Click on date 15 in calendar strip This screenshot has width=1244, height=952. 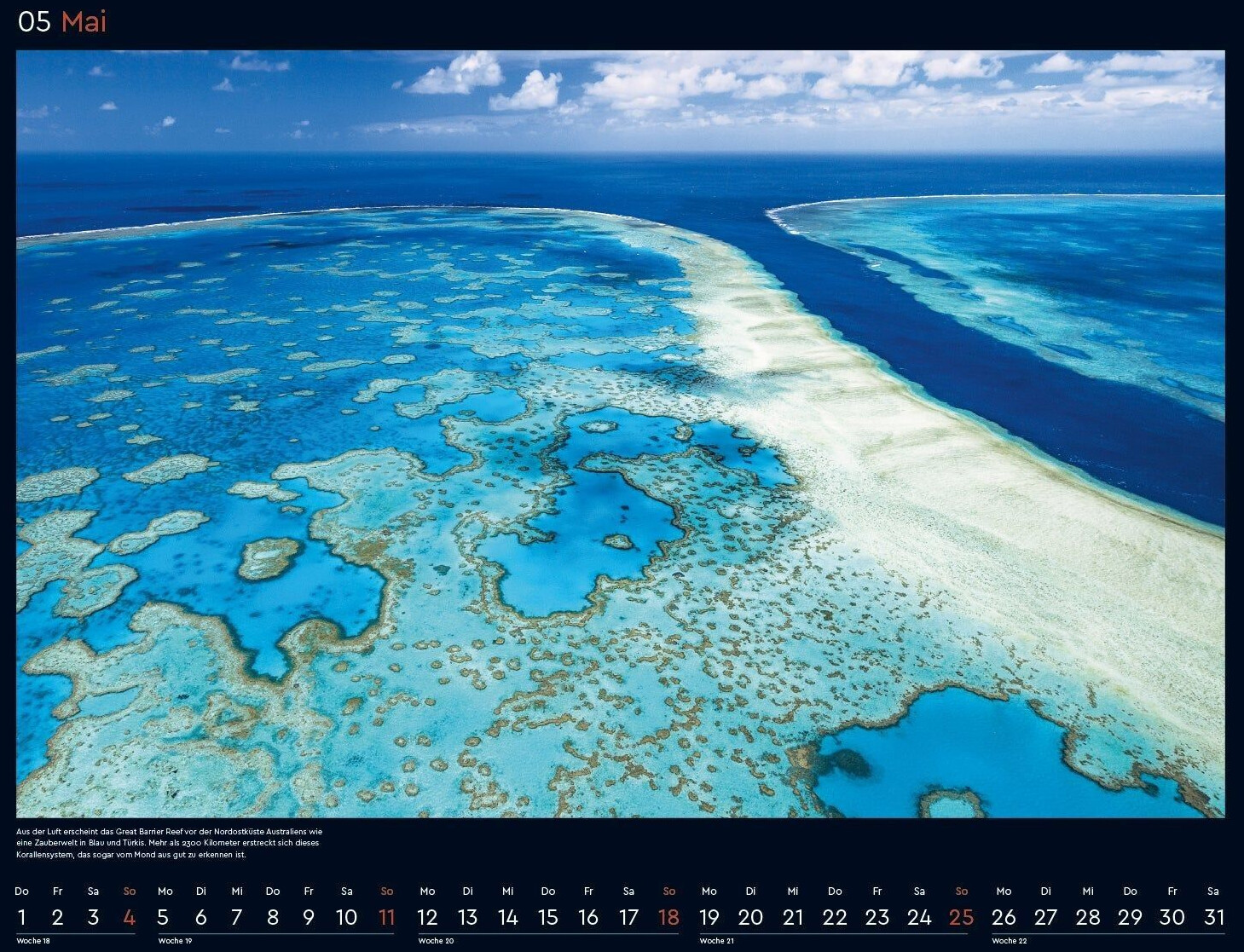[548, 917]
